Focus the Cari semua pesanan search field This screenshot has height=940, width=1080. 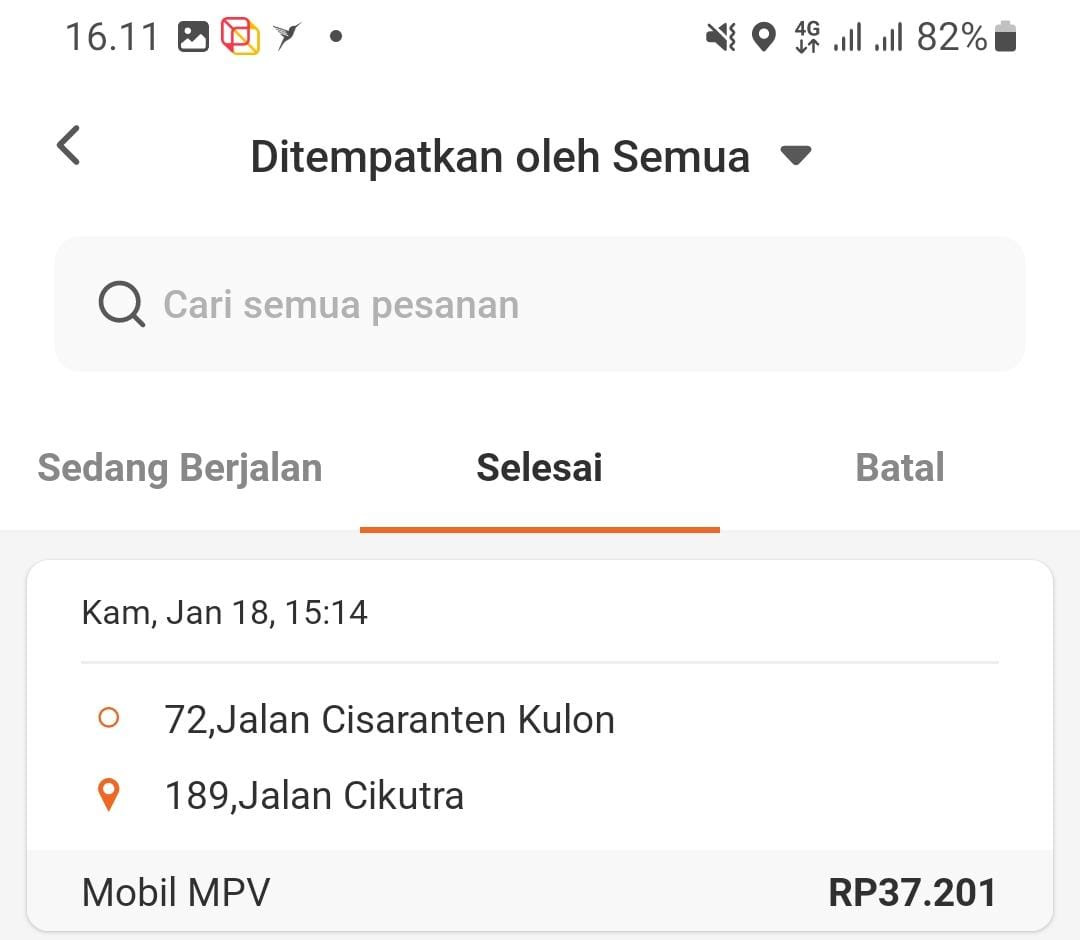[x=540, y=304]
